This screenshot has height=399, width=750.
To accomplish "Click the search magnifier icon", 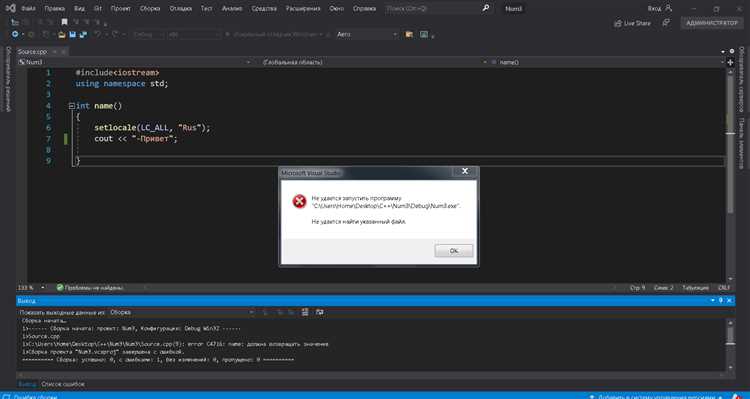I will tap(485, 8).
